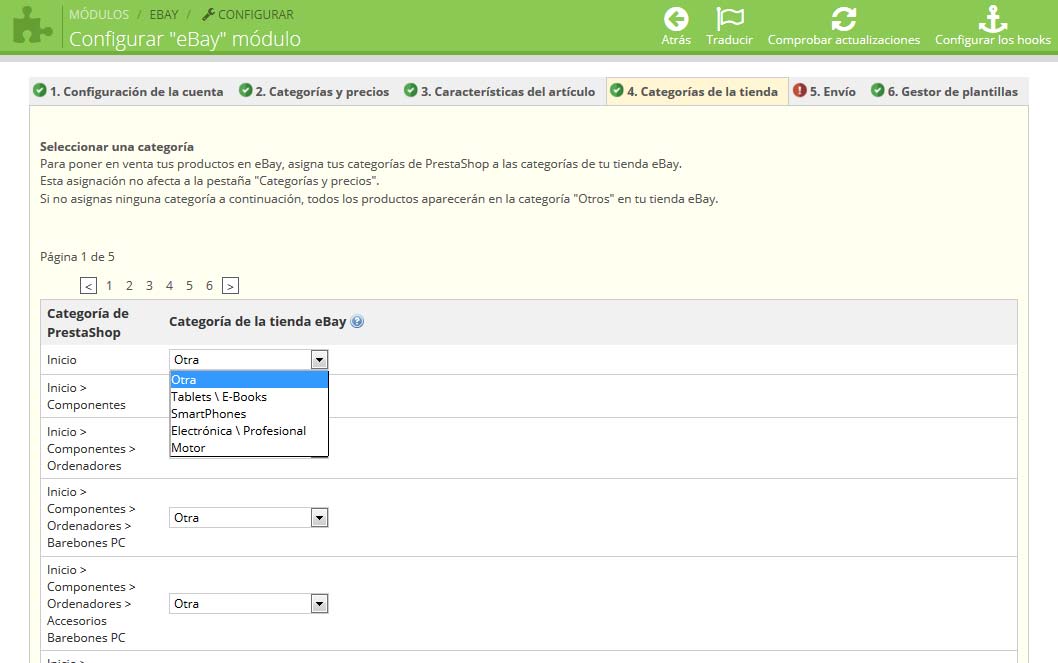Choose Otra in the open dropdown list

click(248, 380)
